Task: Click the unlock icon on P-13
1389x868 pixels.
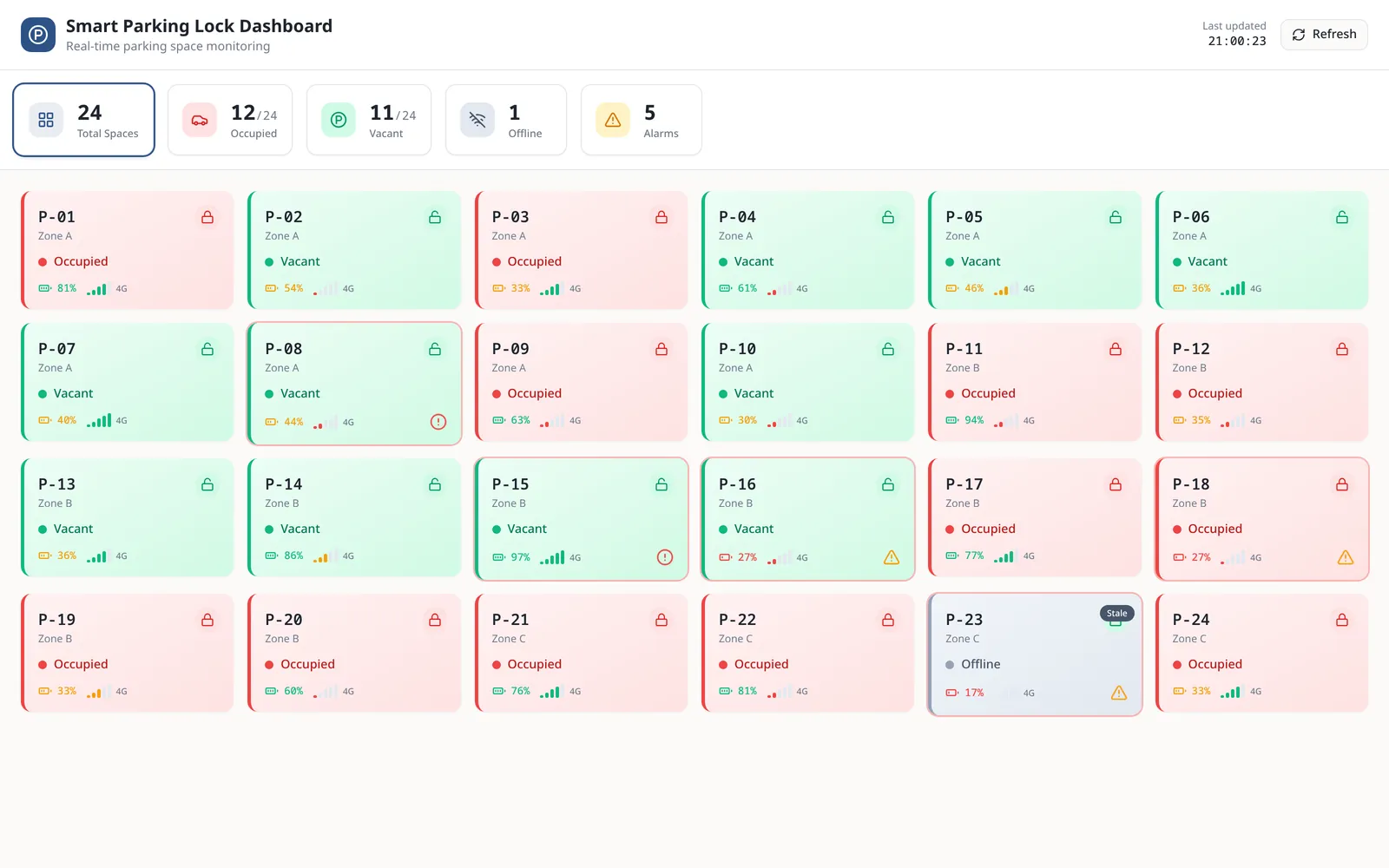Action: point(207,484)
